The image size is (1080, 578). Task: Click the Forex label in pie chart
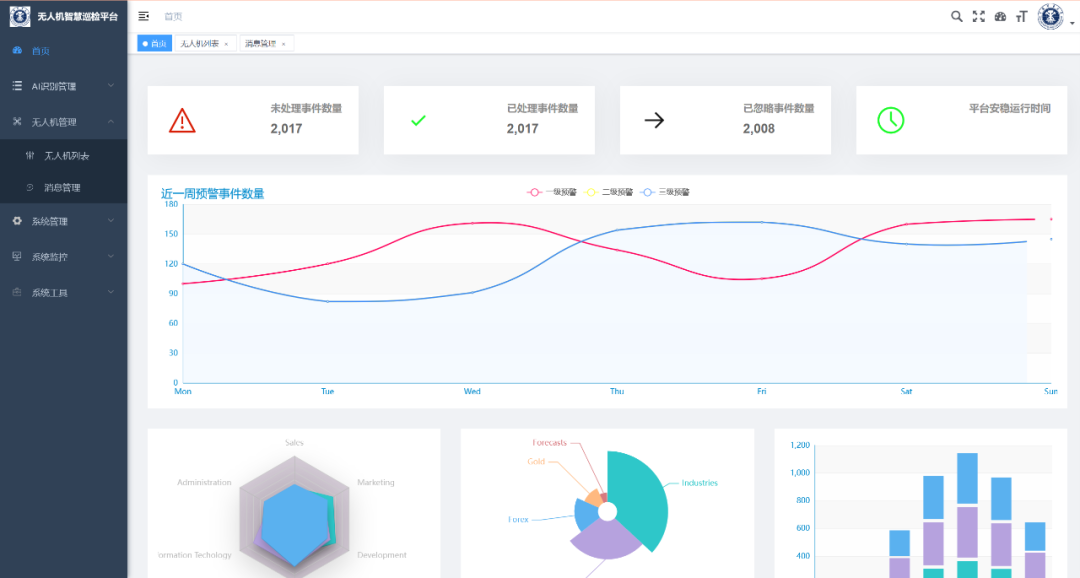coord(518,519)
